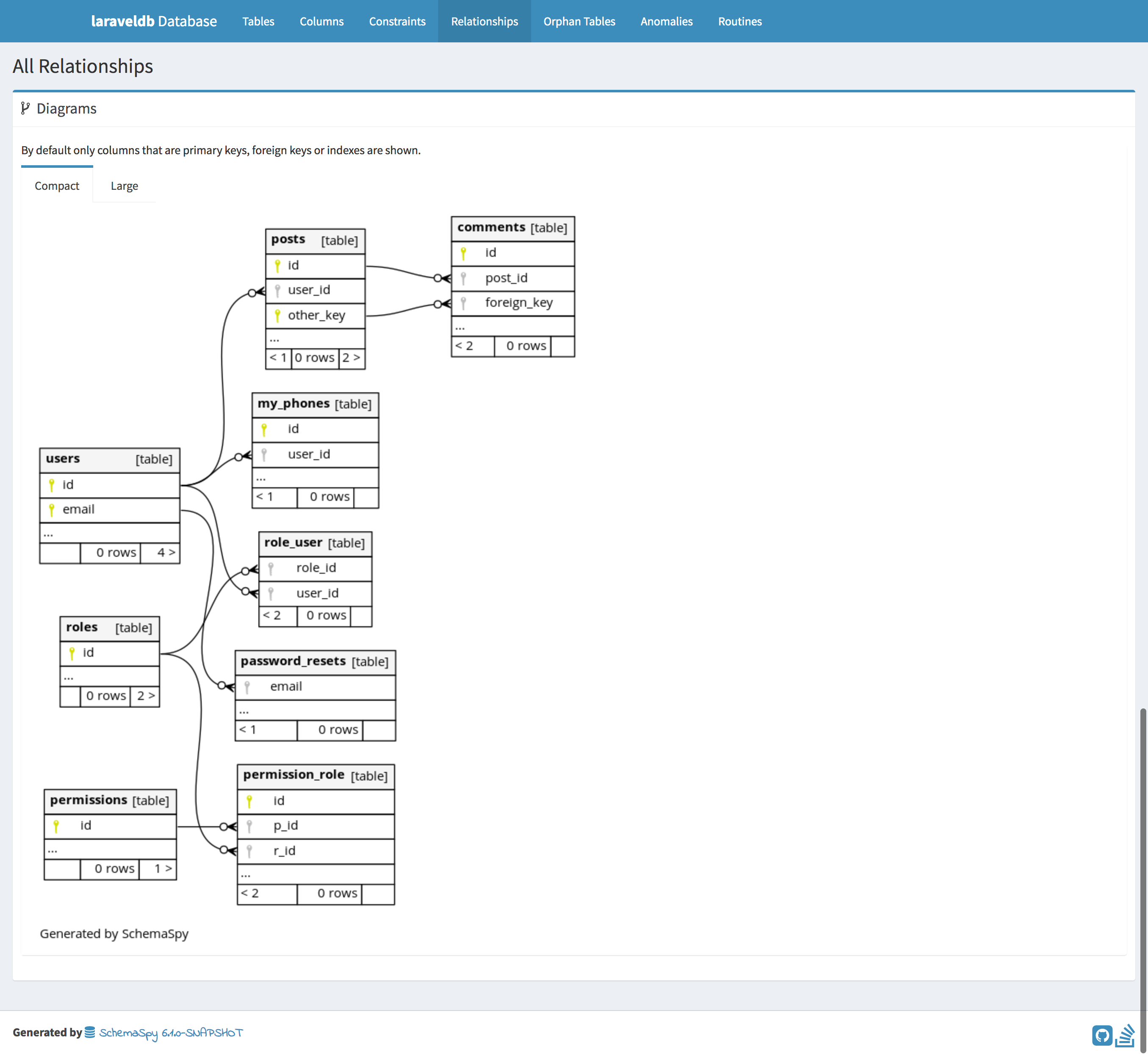
Task: Click permission_role id key icon
Action: point(250,801)
